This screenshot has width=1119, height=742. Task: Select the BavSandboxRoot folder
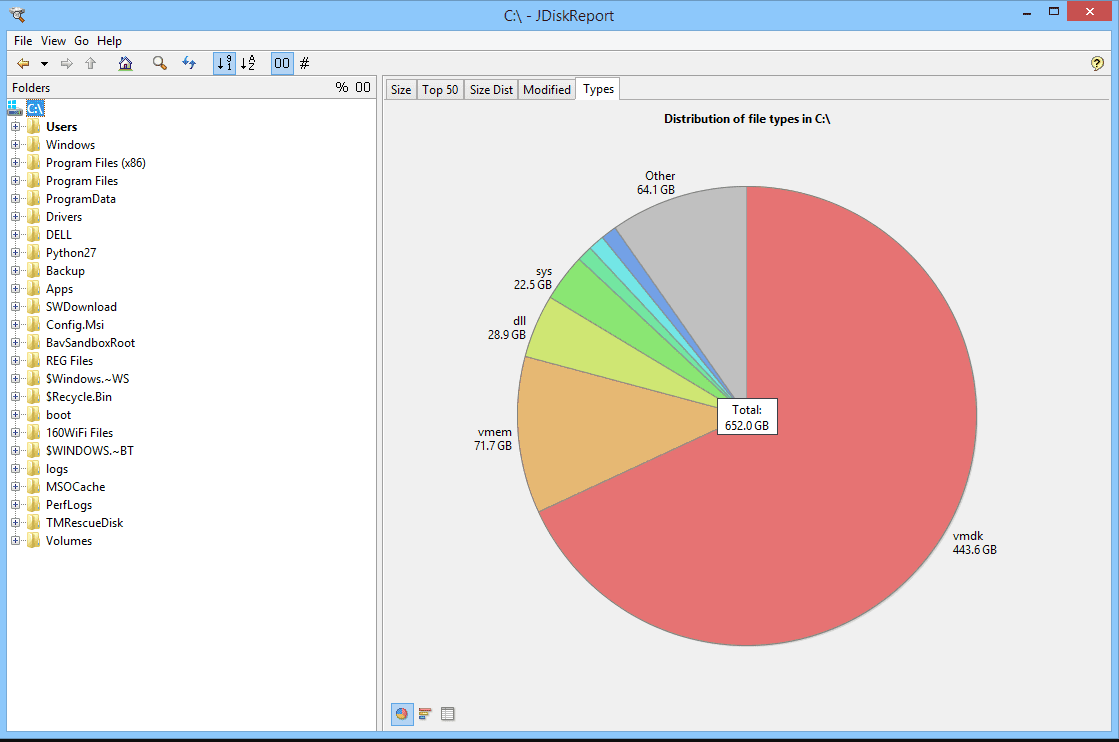point(90,342)
